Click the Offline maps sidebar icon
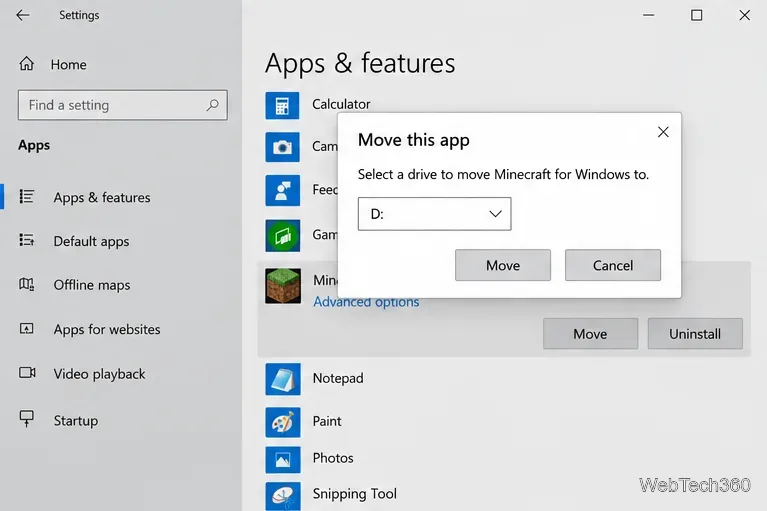 (x=26, y=284)
